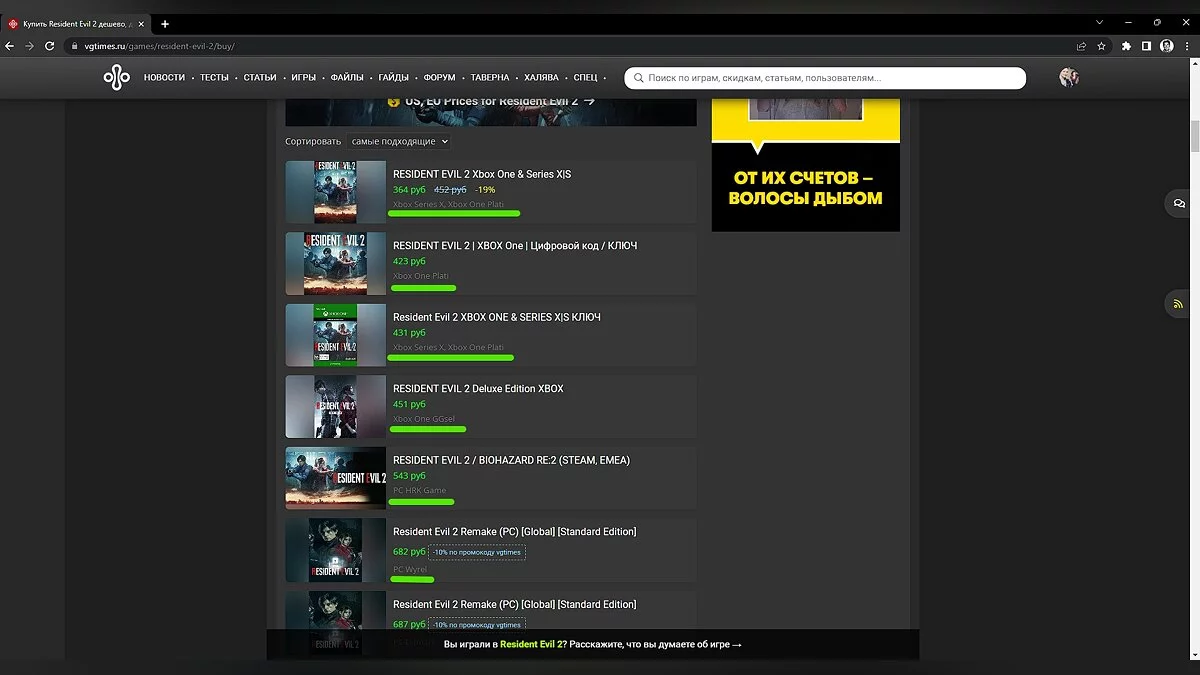Bookmark this page with star icon
The image size is (1200, 675).
1101,46
